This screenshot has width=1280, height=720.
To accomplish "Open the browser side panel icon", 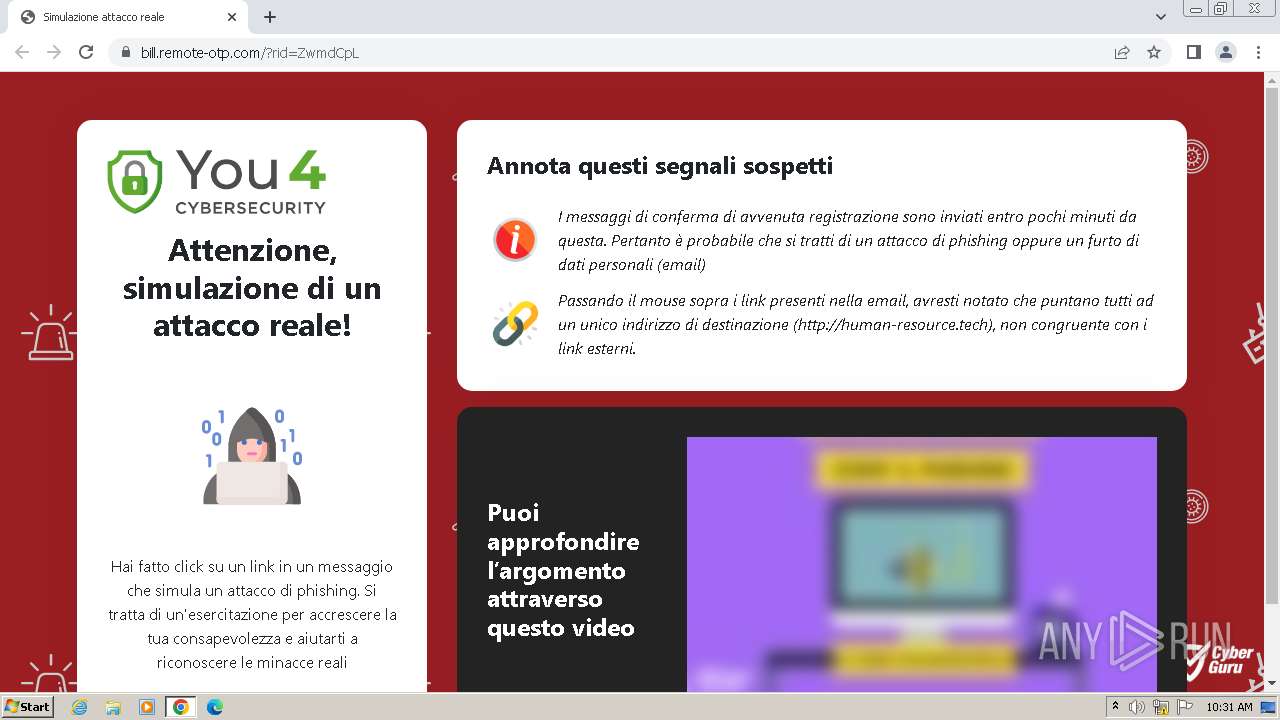I will tap(1193, 52).
